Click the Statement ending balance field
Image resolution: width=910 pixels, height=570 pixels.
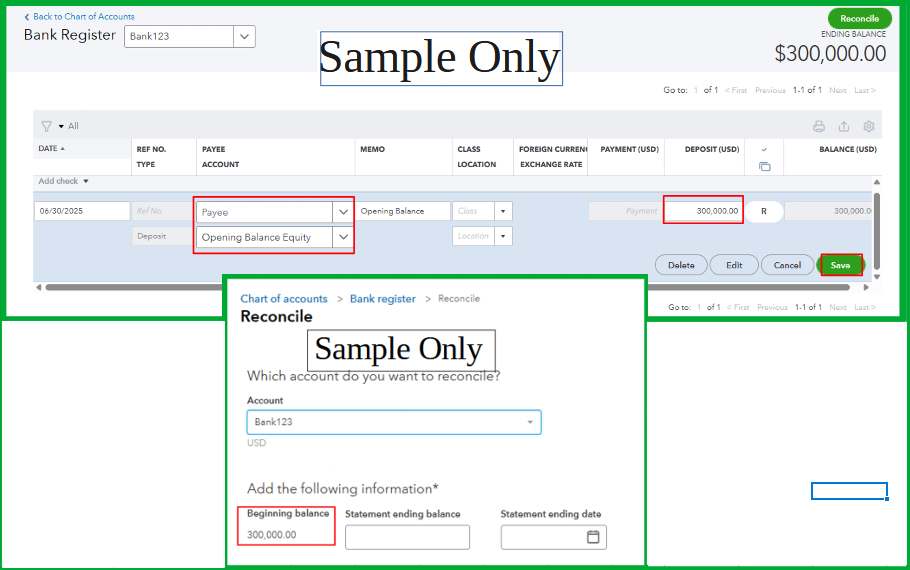pos(407,537)
